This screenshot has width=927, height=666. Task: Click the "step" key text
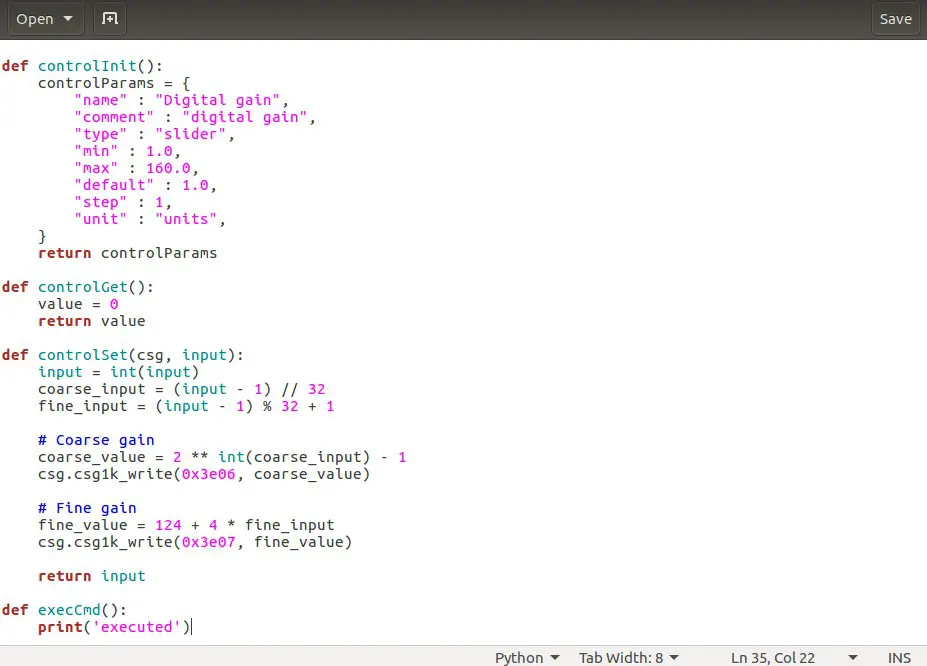click(101, 203)
